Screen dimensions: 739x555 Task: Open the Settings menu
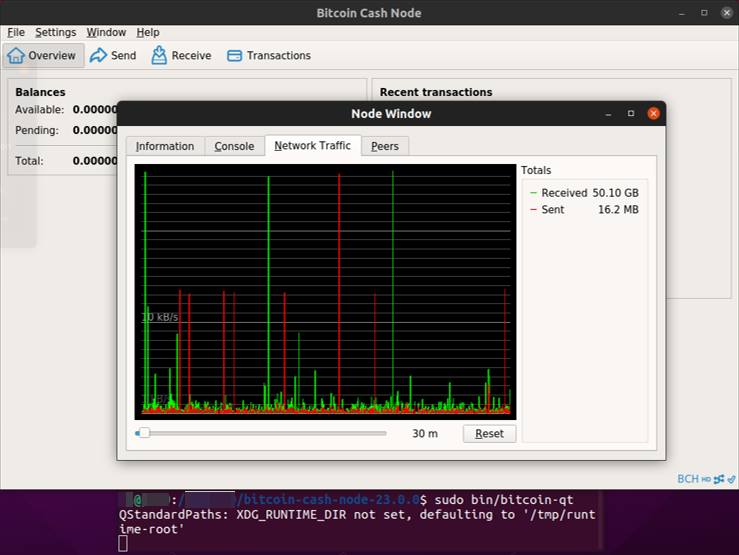pyautogui.click(x=55, y=33)
